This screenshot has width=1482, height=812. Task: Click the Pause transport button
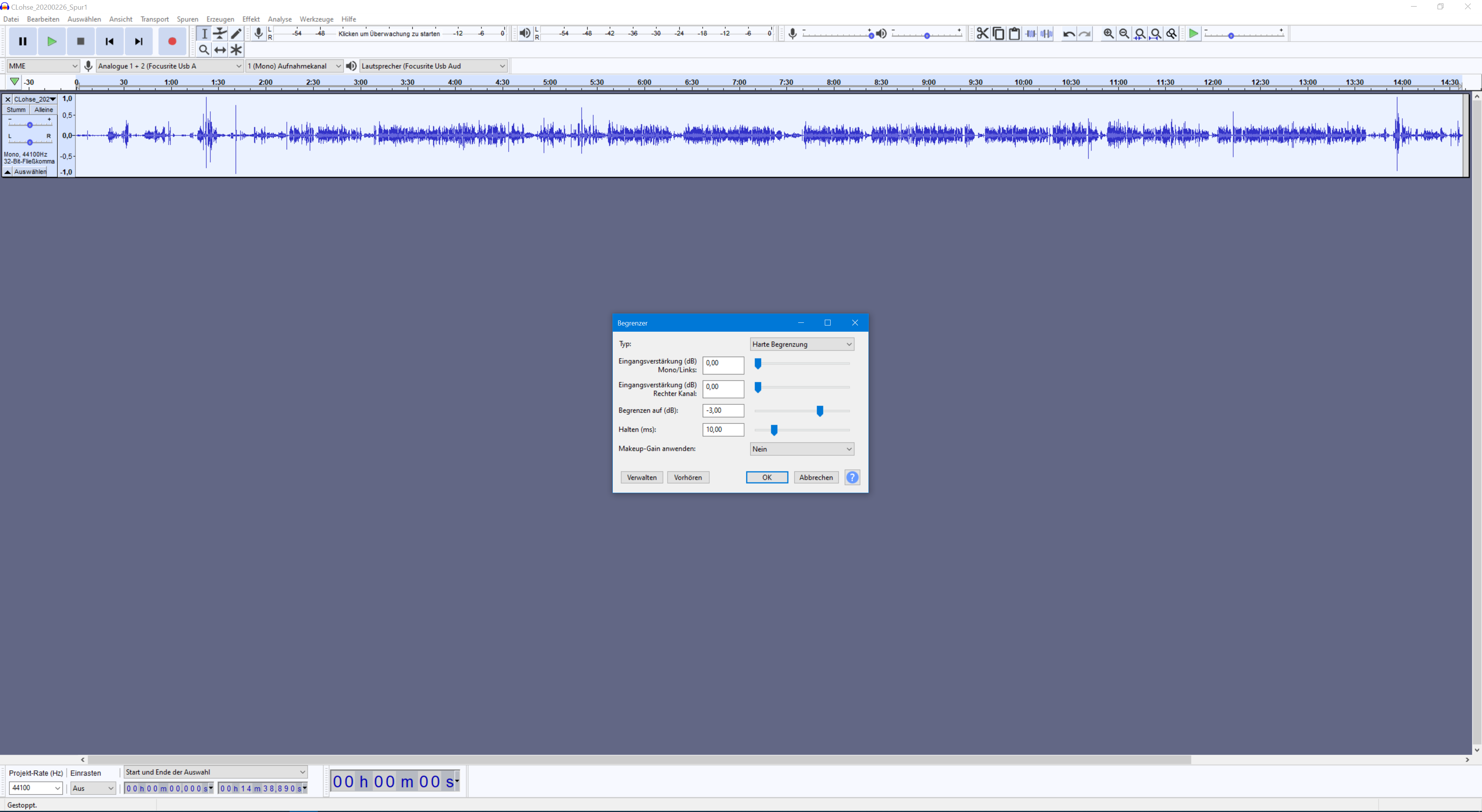pos(22,41)
